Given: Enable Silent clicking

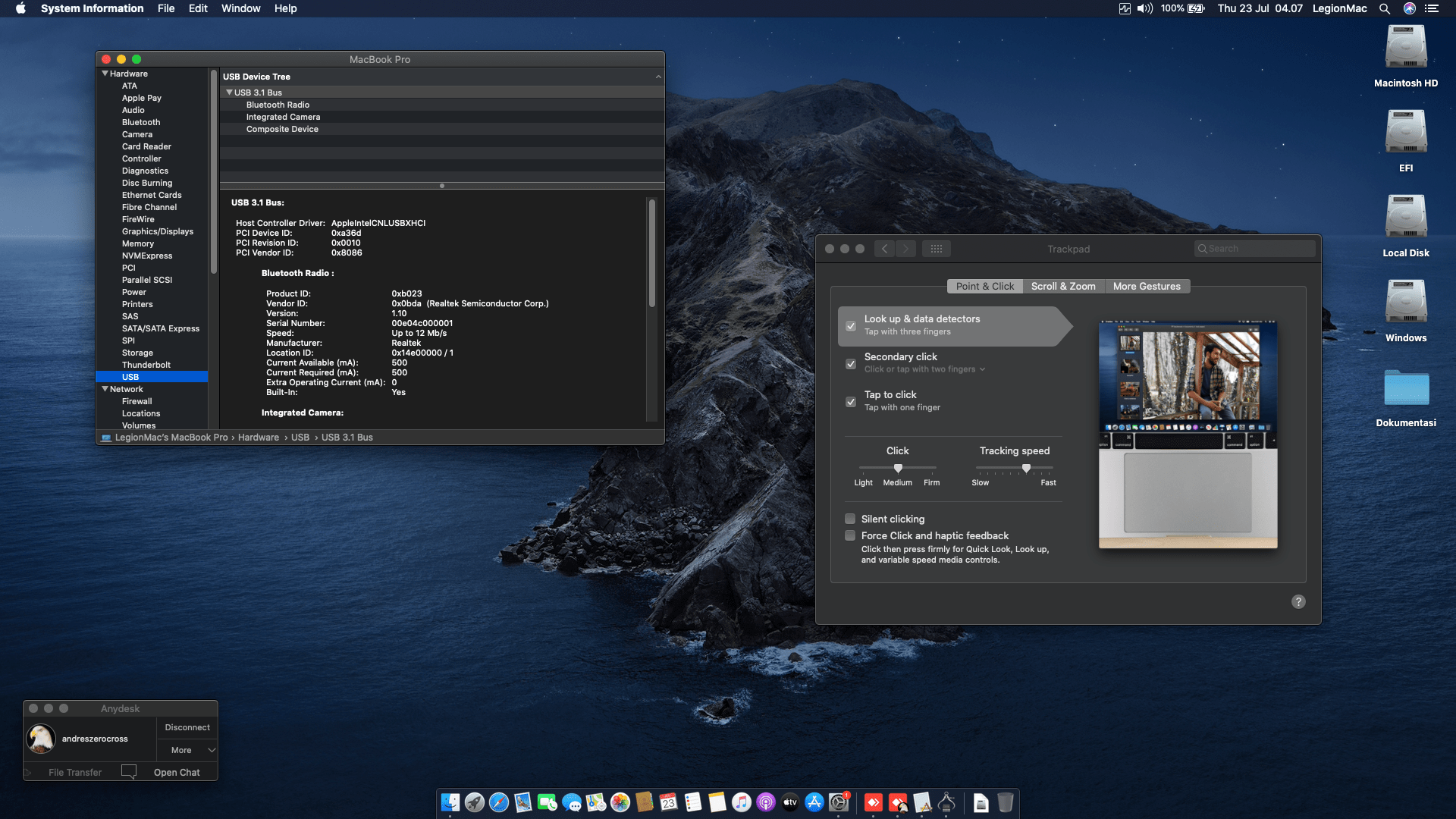Looking at the screenshot, I should (850, 519).
